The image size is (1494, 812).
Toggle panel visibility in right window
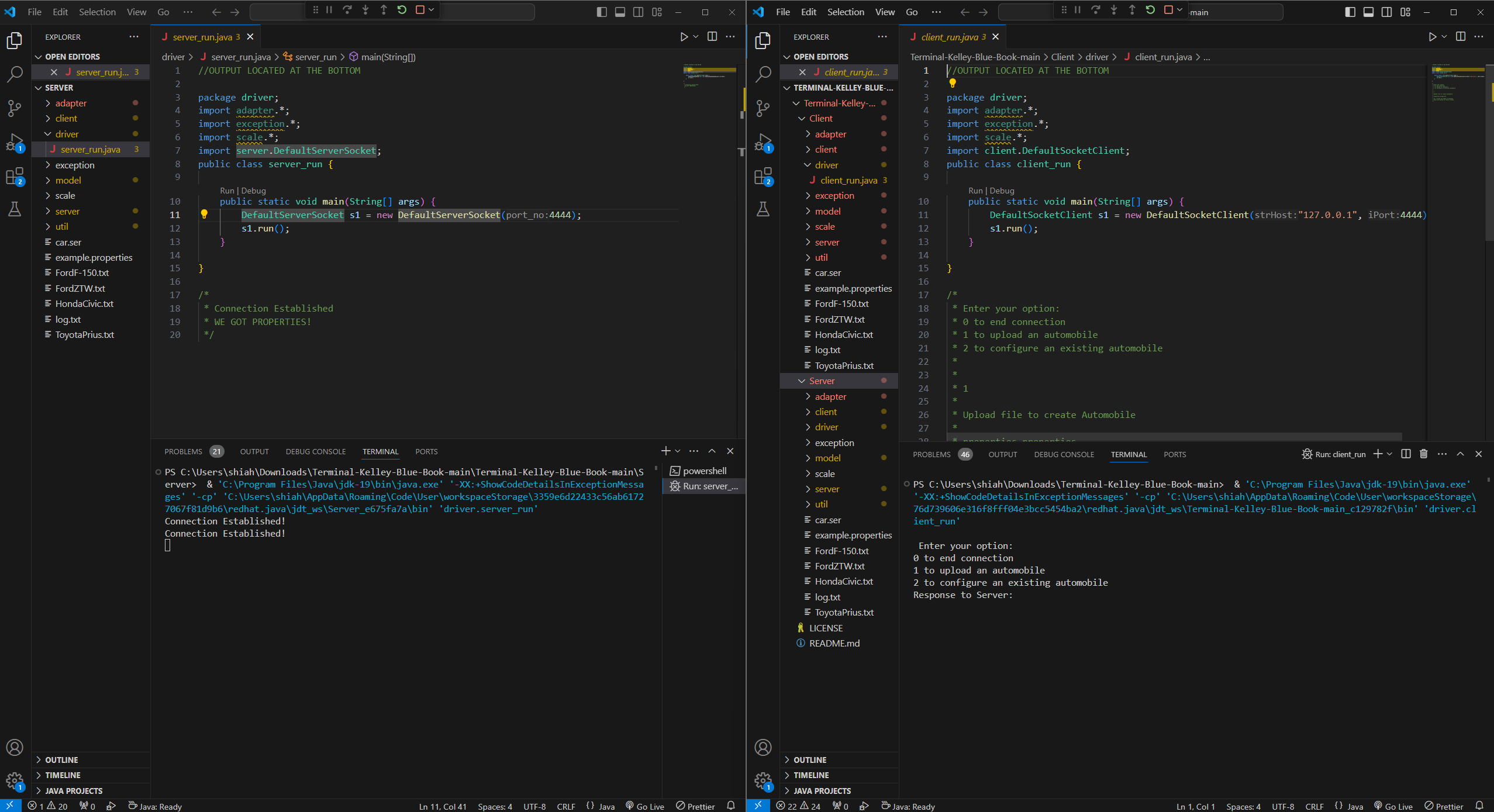pyautogui.click(x=1368, y=12)
